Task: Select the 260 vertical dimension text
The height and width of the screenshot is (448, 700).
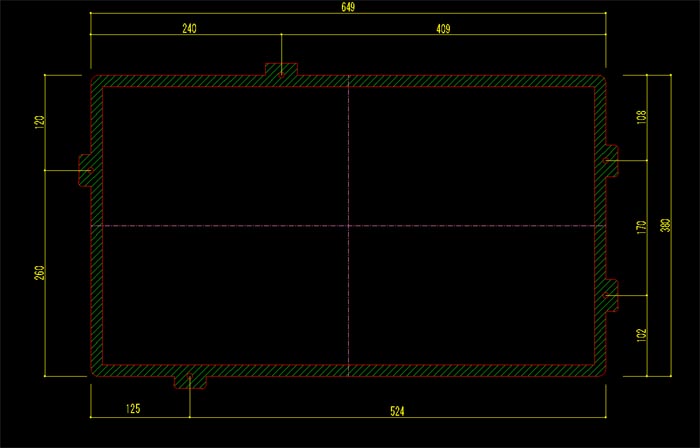Action: (x=39, y=273)
